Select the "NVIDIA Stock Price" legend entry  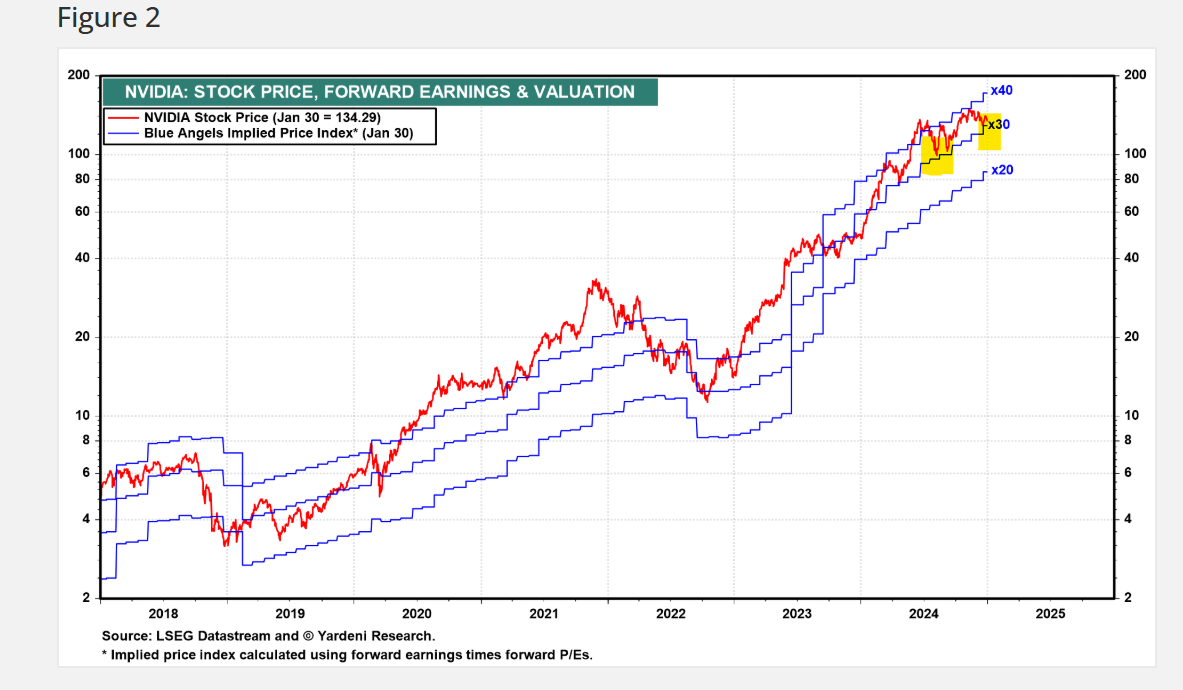[262, 118]
